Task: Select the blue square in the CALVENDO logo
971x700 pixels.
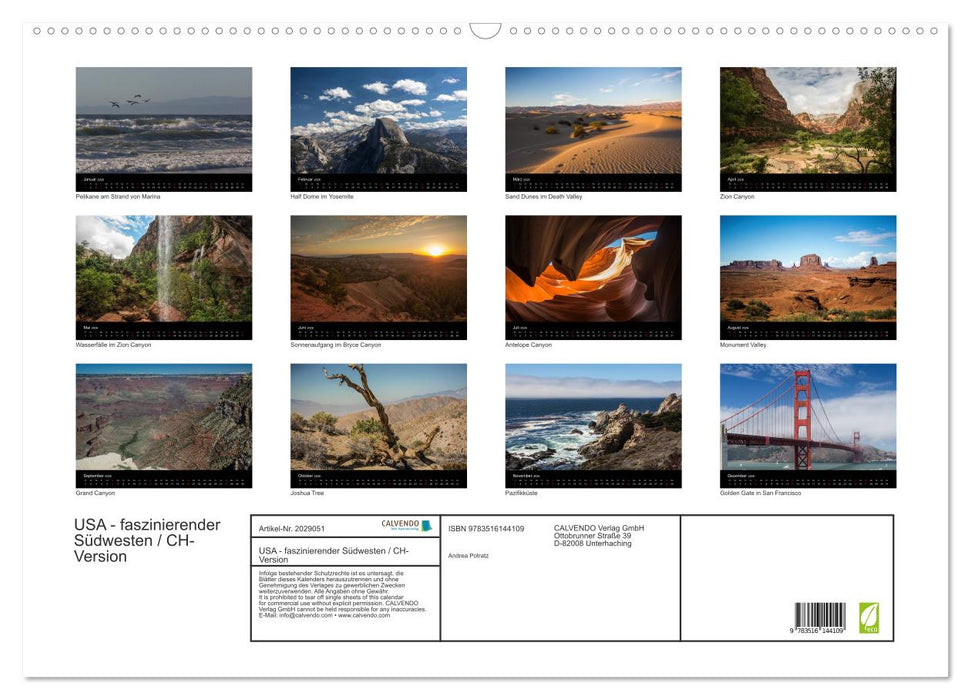Action: point(426,525)
